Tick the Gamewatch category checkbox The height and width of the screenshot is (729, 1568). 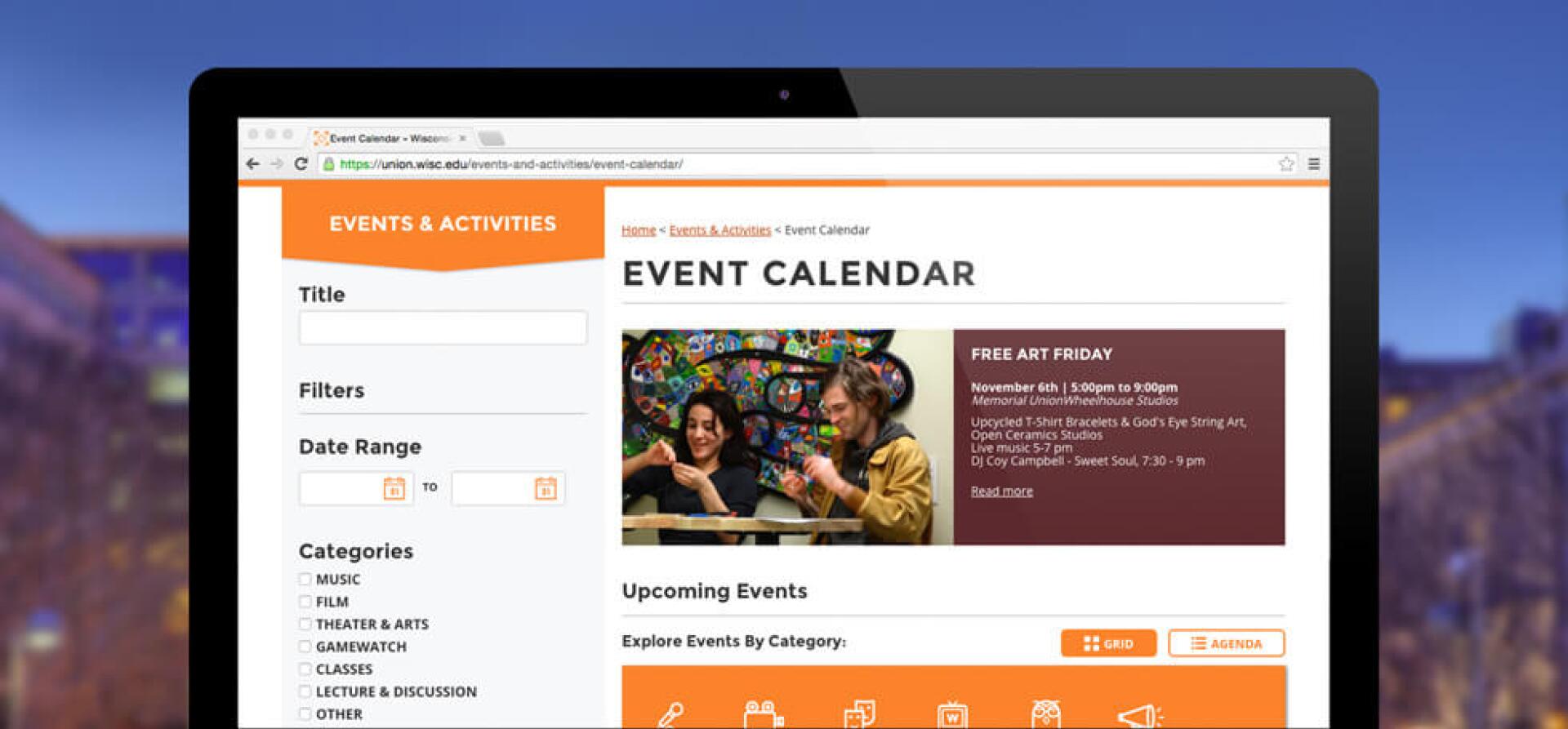(x=305, y=647)
